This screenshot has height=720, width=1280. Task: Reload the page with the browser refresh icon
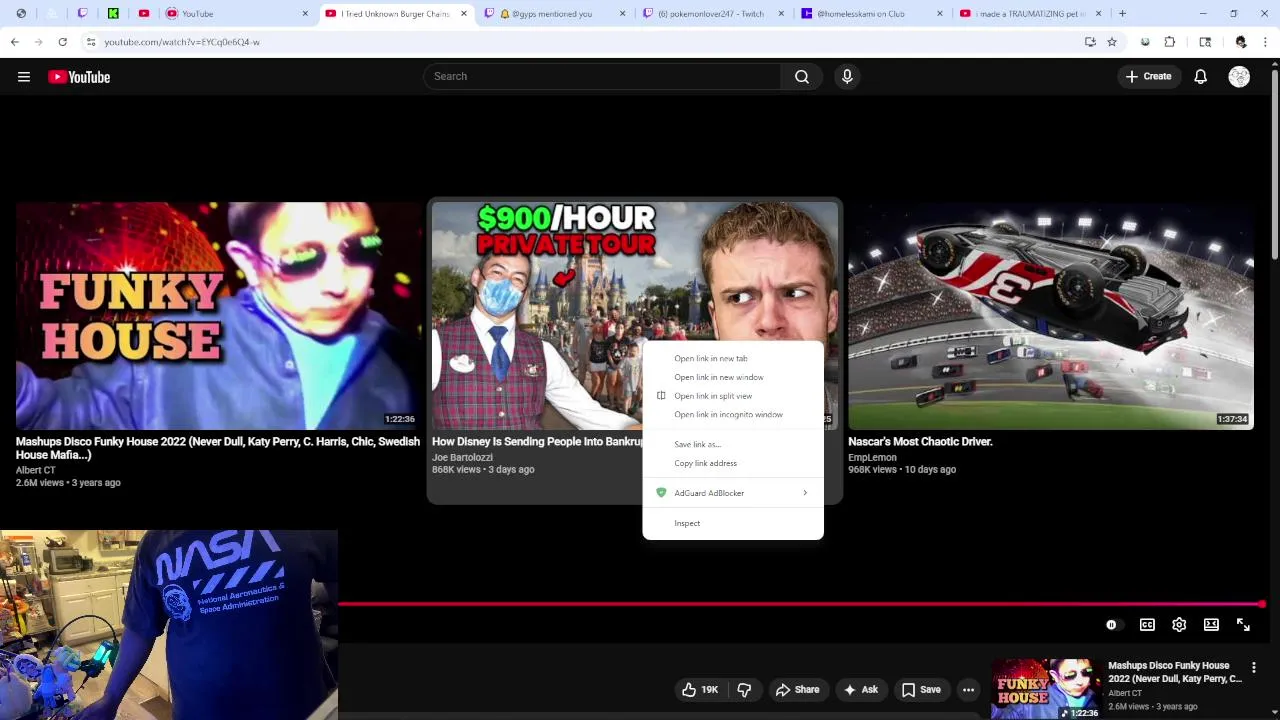[x=62, y=42]
